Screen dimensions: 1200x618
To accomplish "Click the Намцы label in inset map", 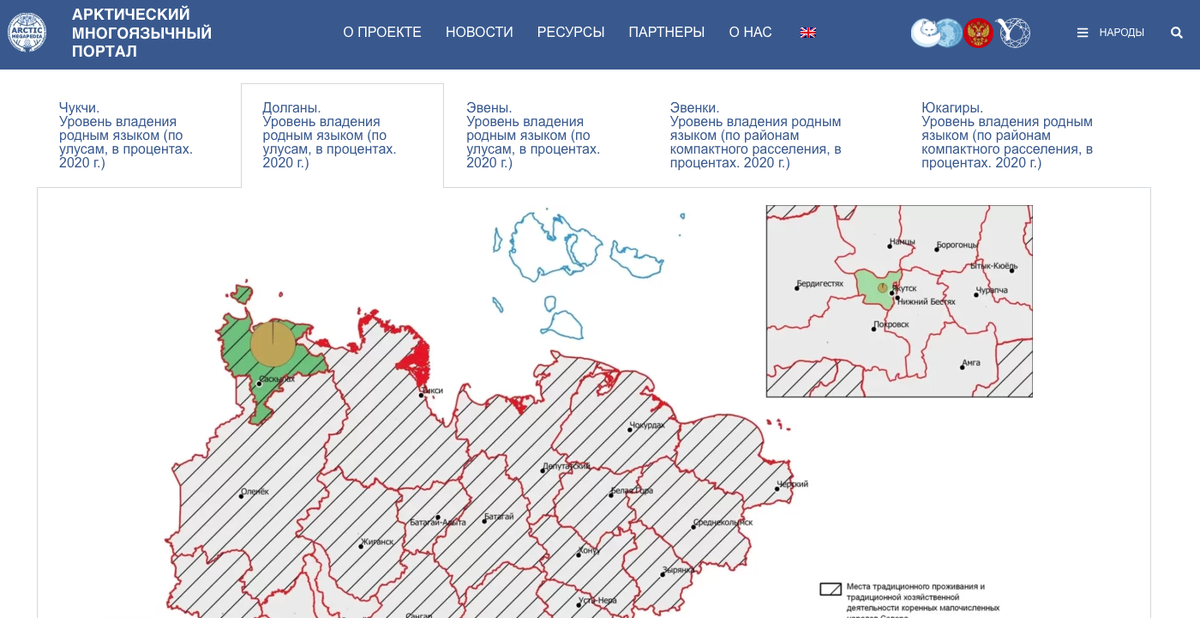I will (902, 242).
